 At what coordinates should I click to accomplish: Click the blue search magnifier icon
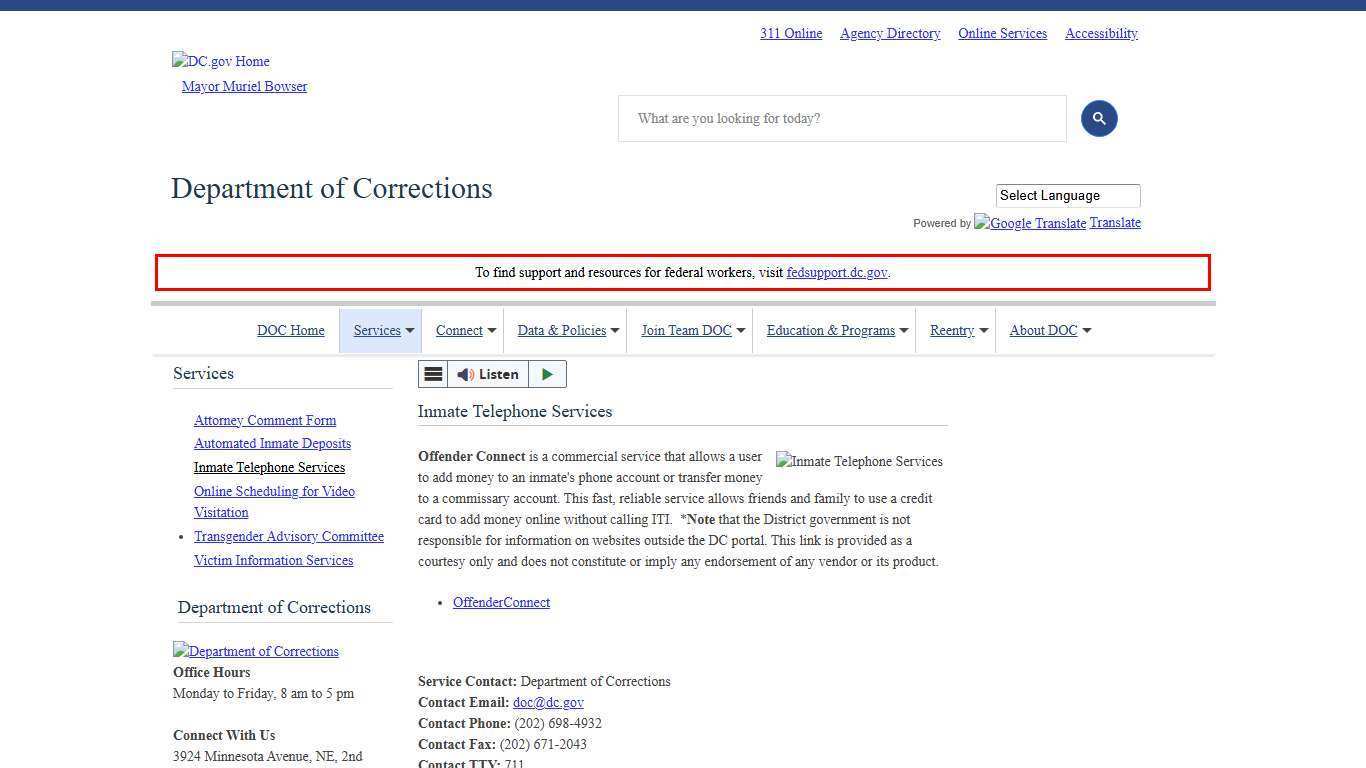1098,118
